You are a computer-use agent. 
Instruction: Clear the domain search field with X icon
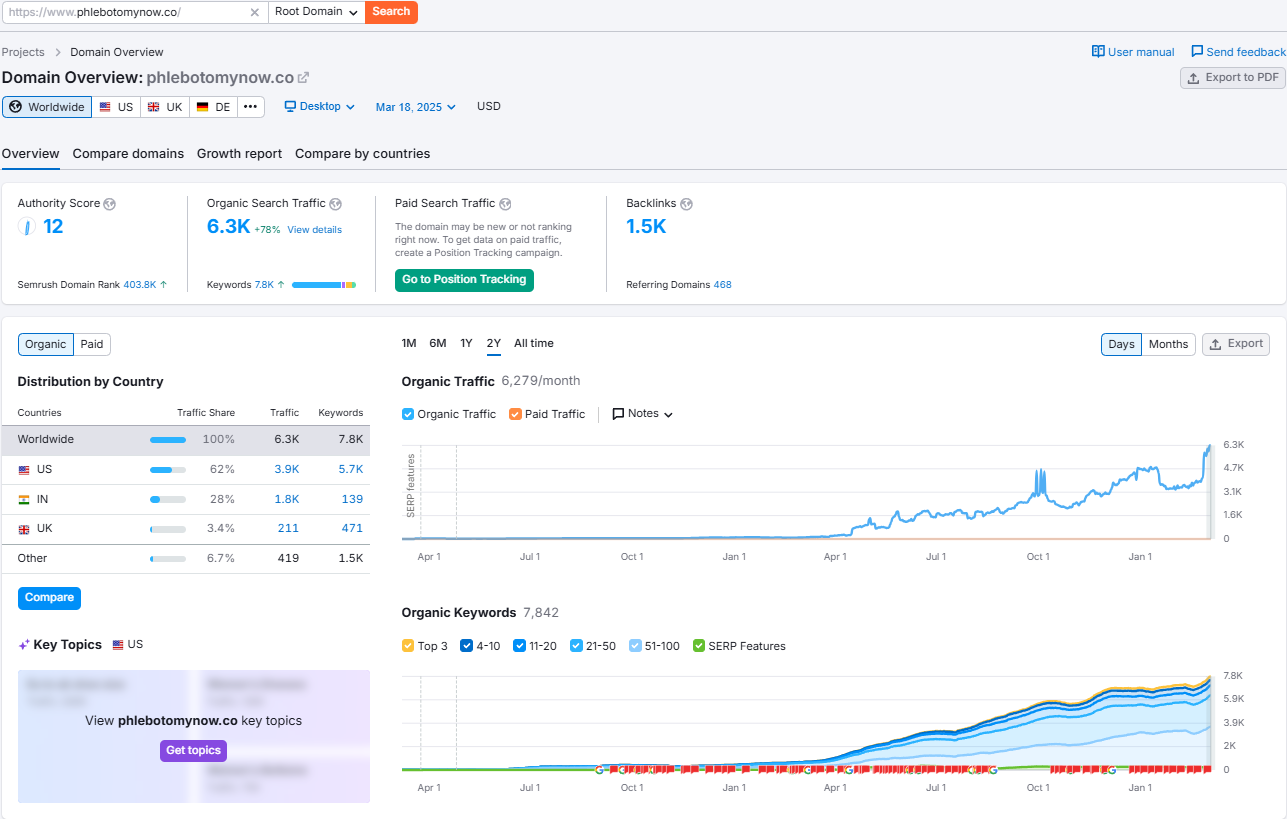click(254, 12)
